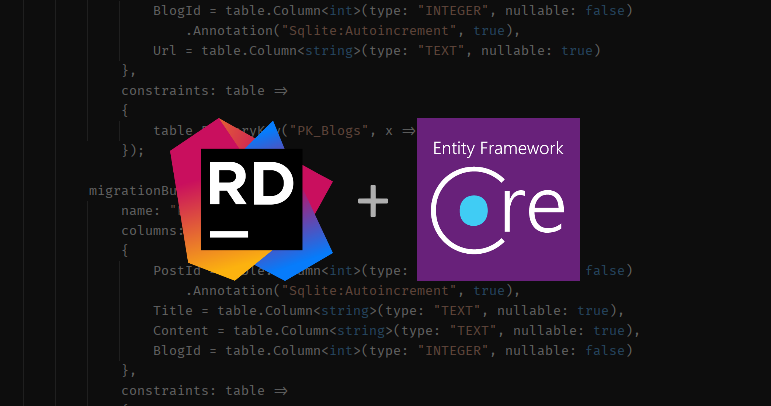
Task: Select the 'Title = table.Column<string>' line
Action: pos(388,311)
